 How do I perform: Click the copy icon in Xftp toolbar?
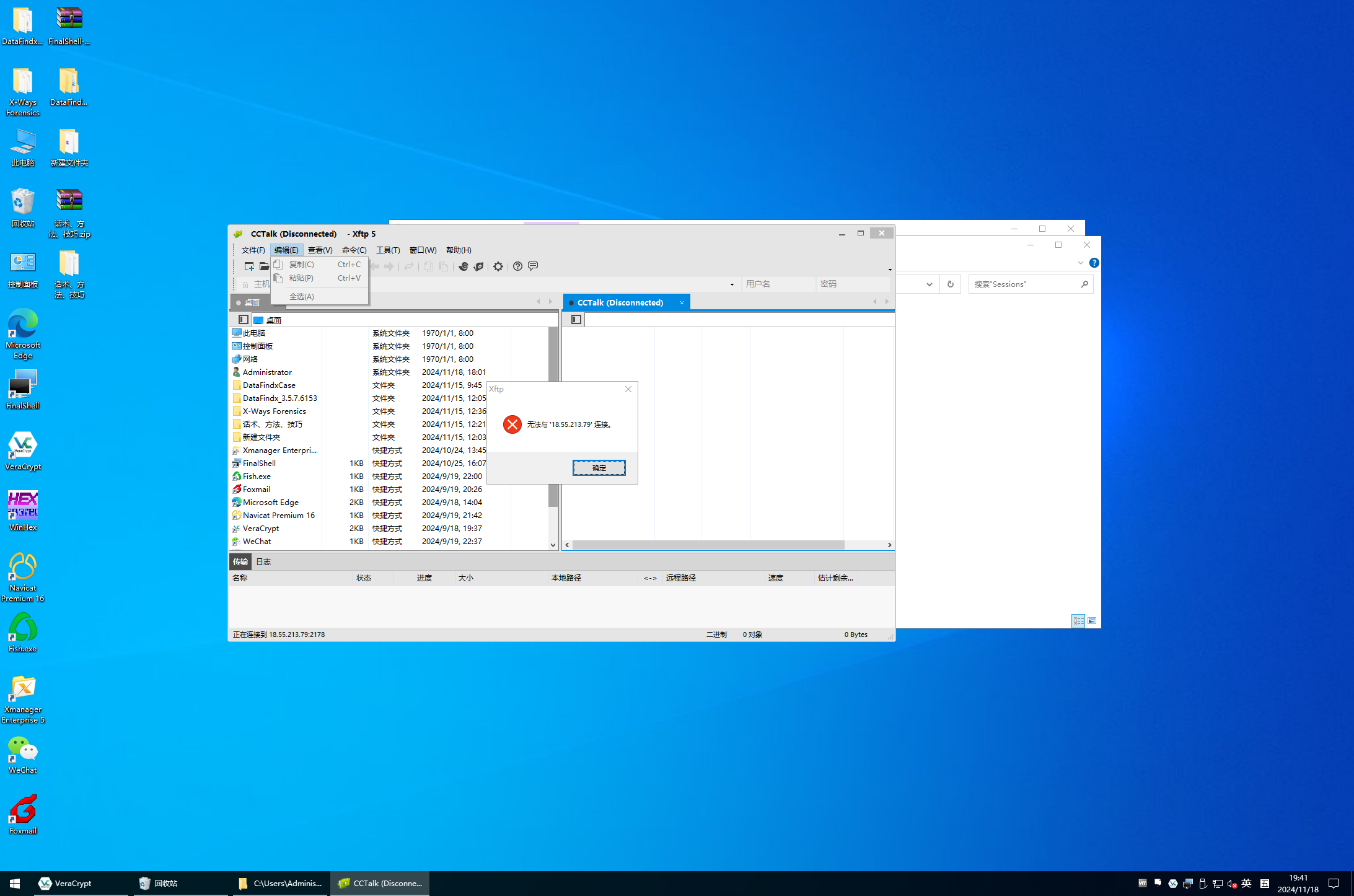tap(428, 266)
